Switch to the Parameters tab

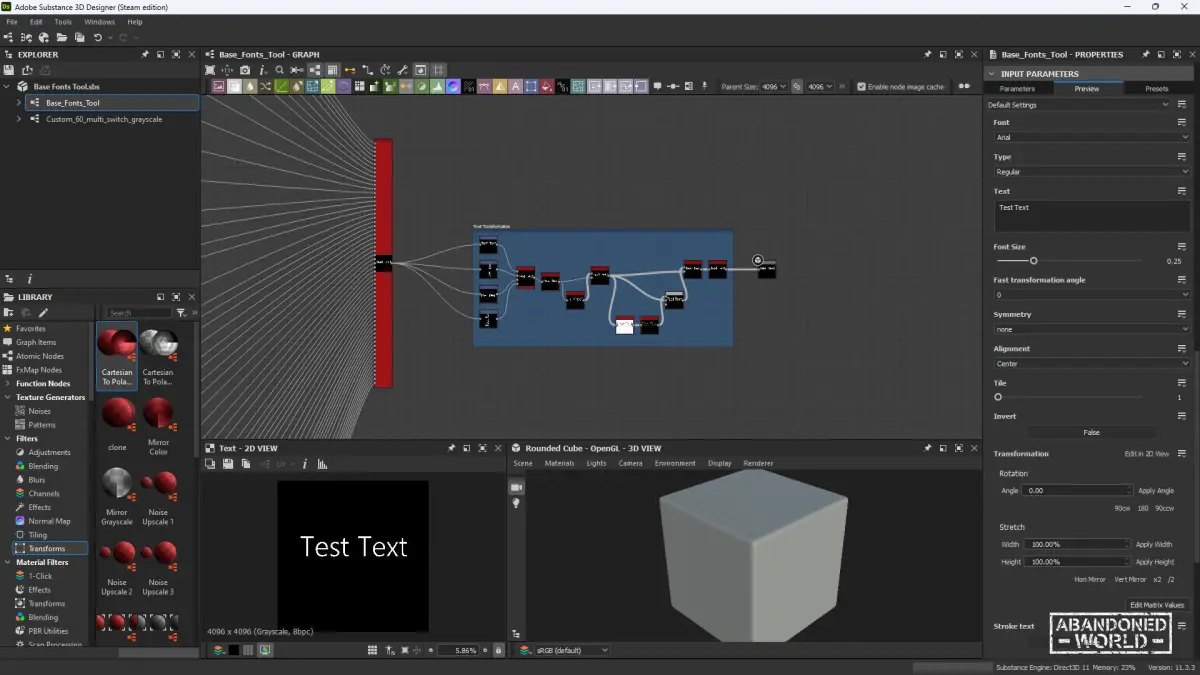[x=1017, y=89]
